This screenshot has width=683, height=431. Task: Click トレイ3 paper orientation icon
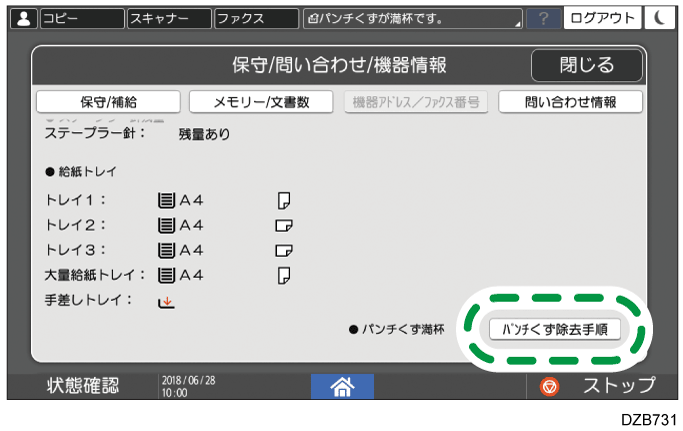tap(284, 251)
